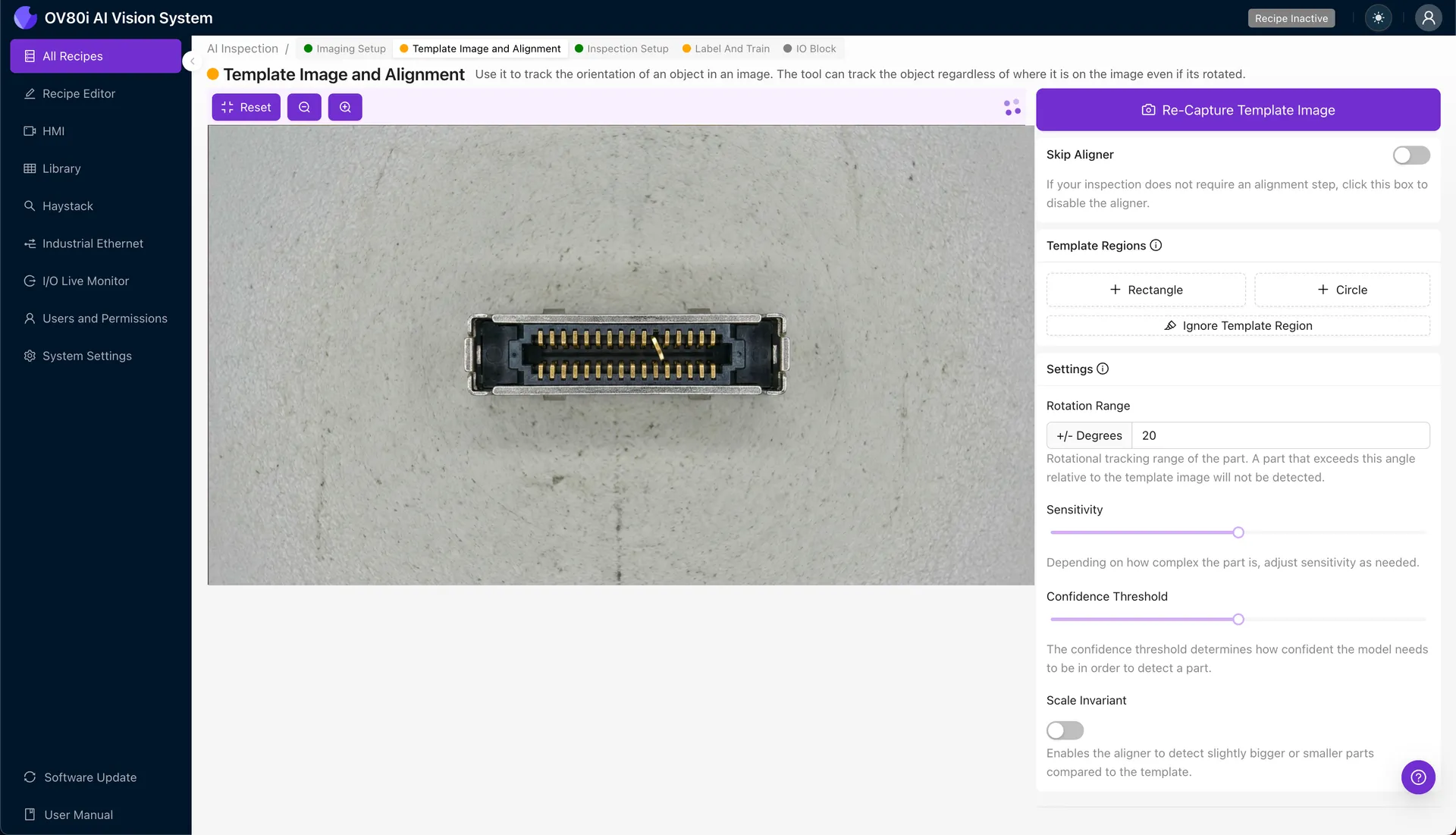Collapse the sidebar with the chevron

pos(192,61)
